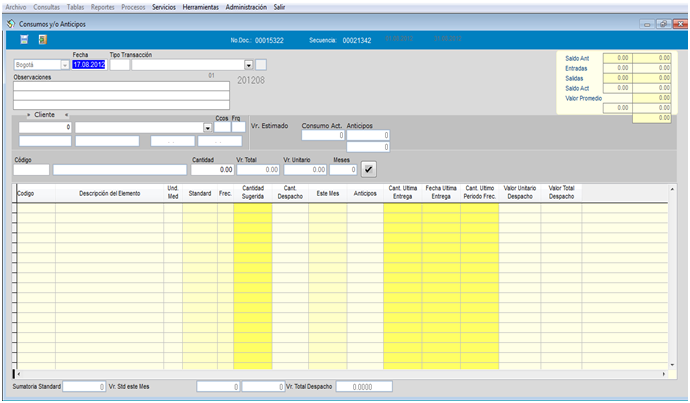Viewport: 690px width, 403px height.
Task: Click the Cant. Despacho column header
Action: pos(290,193)
